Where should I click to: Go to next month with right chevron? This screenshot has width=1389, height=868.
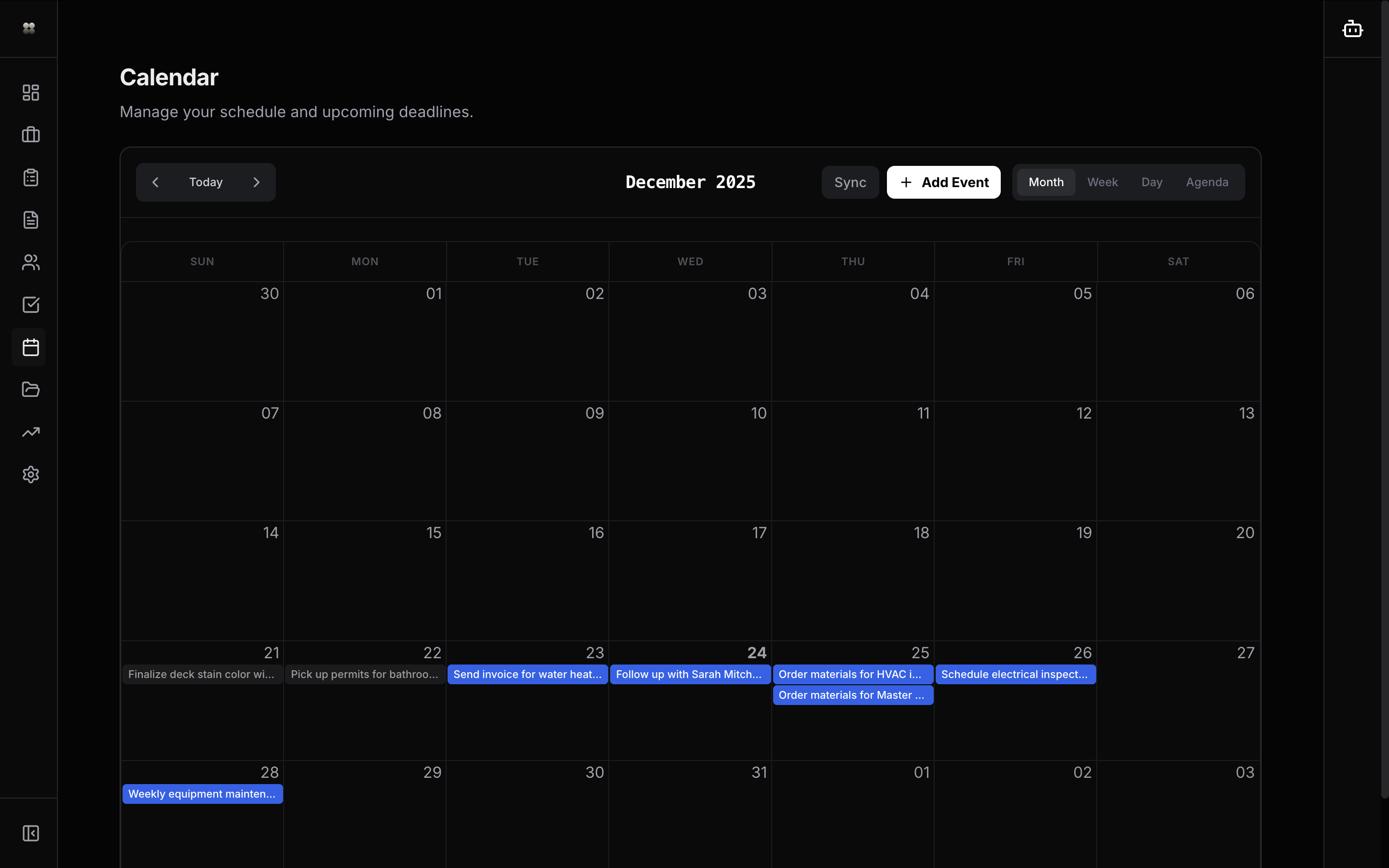[x=257, y=182]
